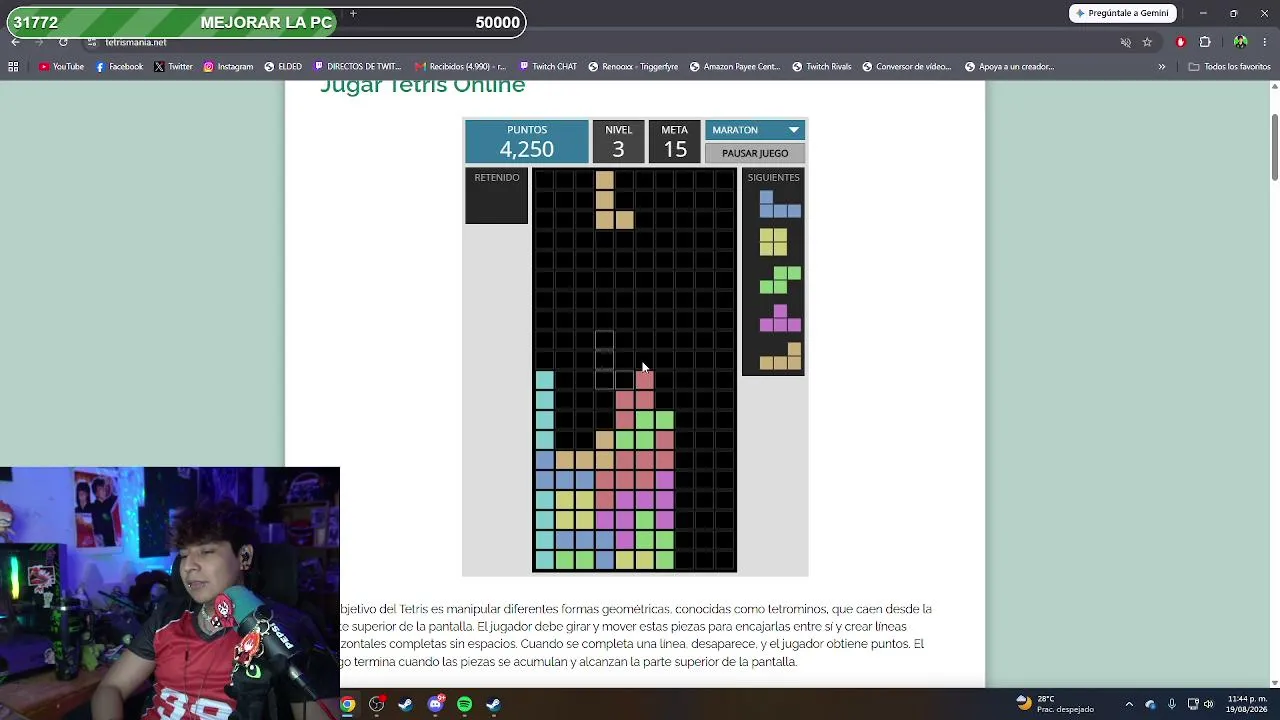Open Discord from taskbar

[x=435, y=704]
